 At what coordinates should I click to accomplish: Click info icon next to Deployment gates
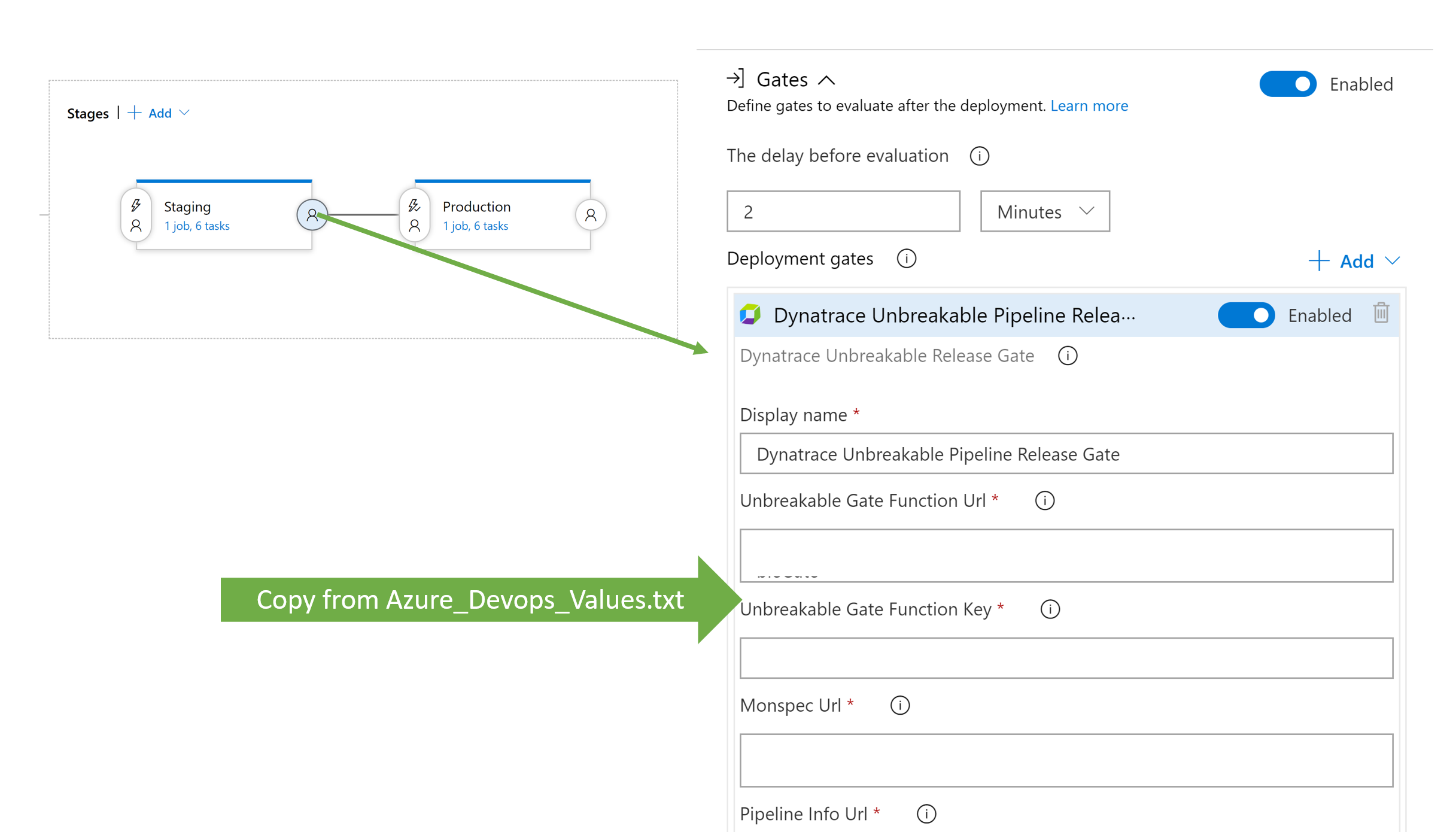906,259
